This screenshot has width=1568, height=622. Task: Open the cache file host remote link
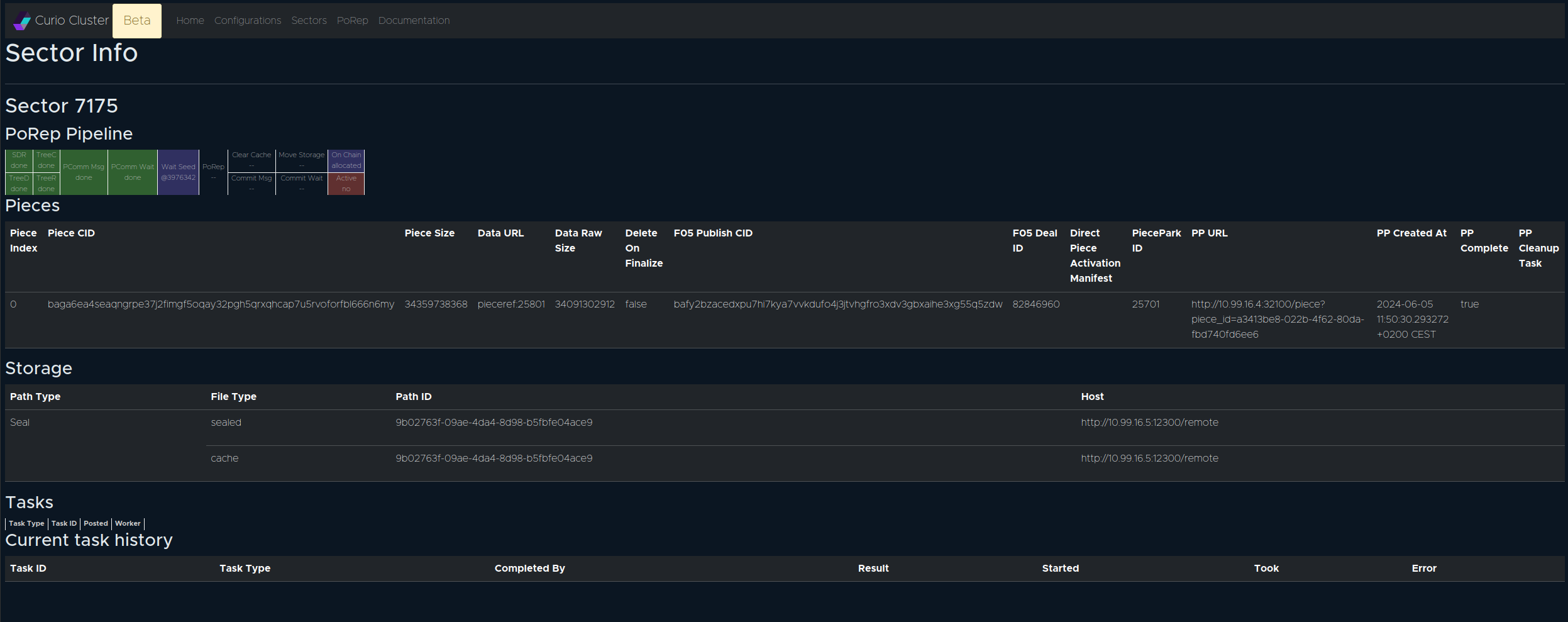point(1149,458)
